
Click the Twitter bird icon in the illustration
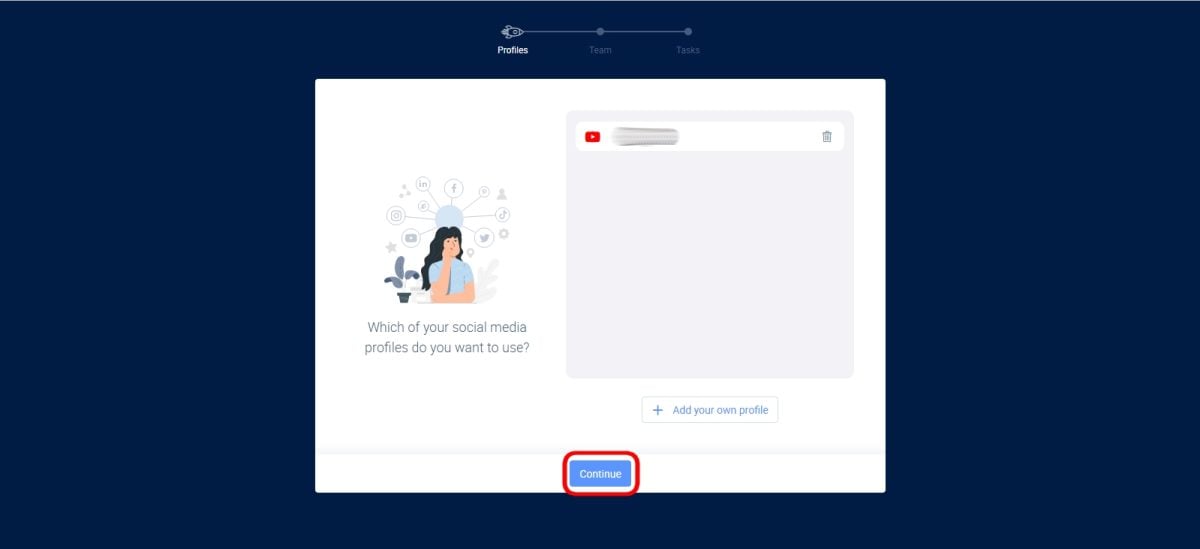(x=484, y=238)
